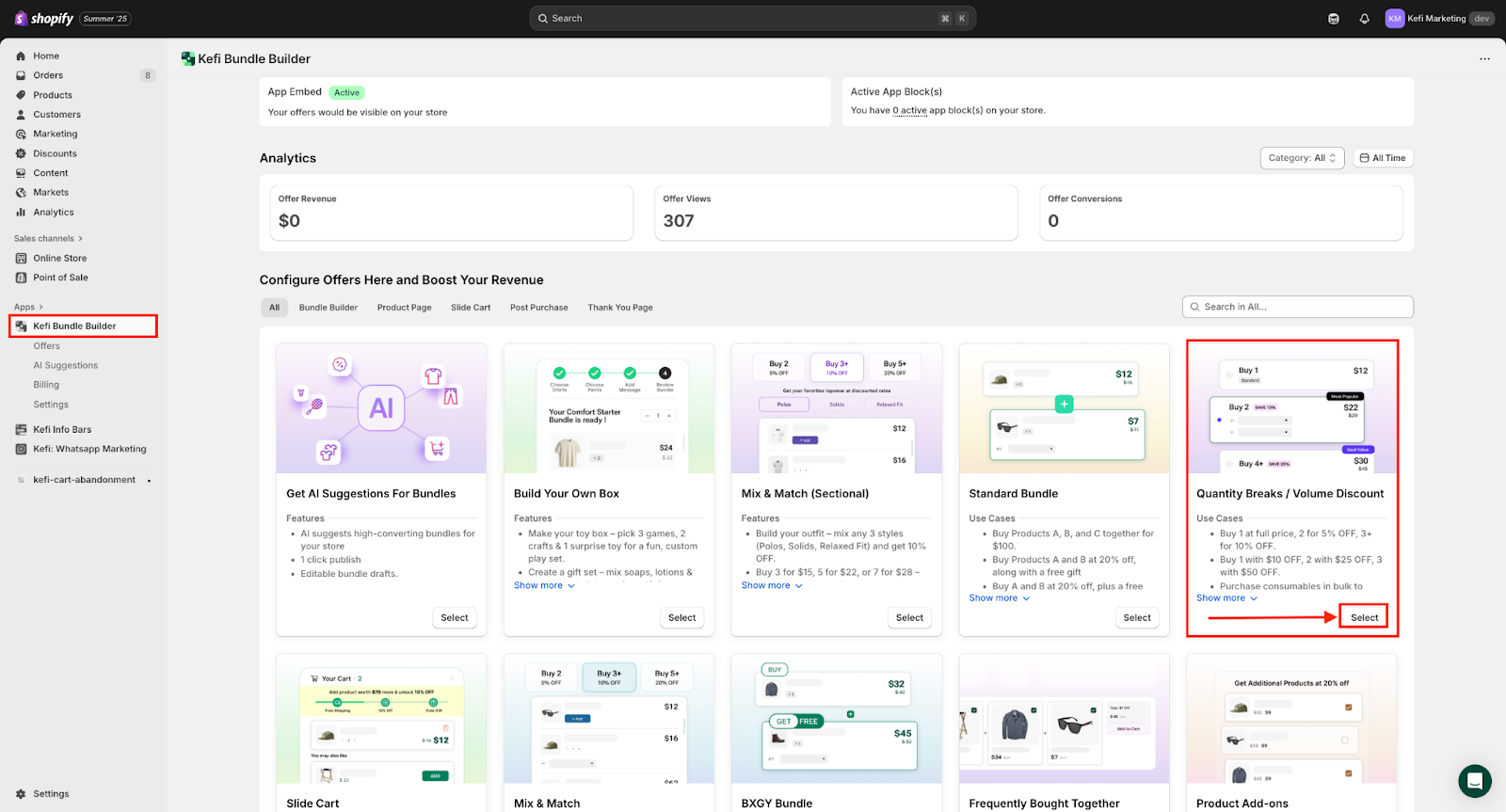Click the Shopify logo in the top bar
Image resolution: width=1506 pixels, height=812 pixels.
(x=44, y=19)
